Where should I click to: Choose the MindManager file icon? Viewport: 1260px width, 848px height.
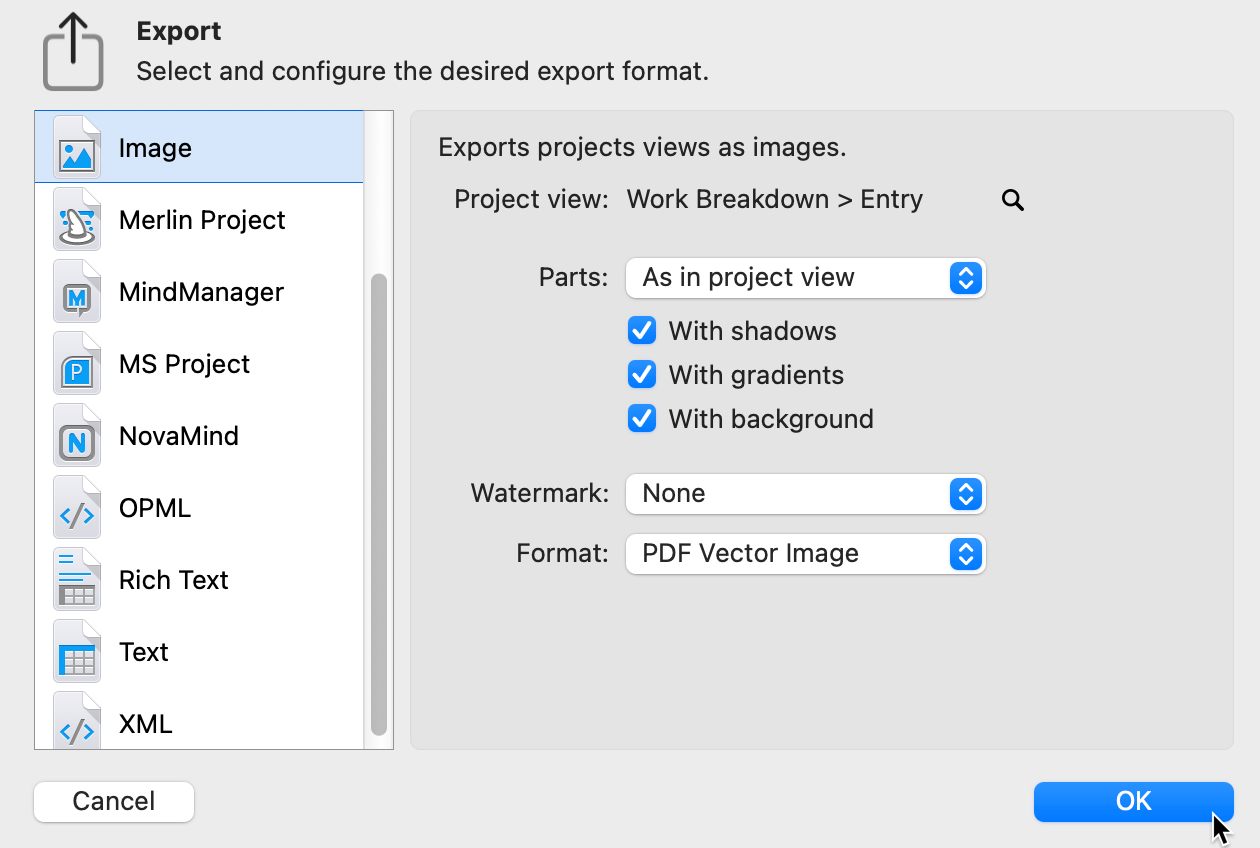click(x=77, y=293)
